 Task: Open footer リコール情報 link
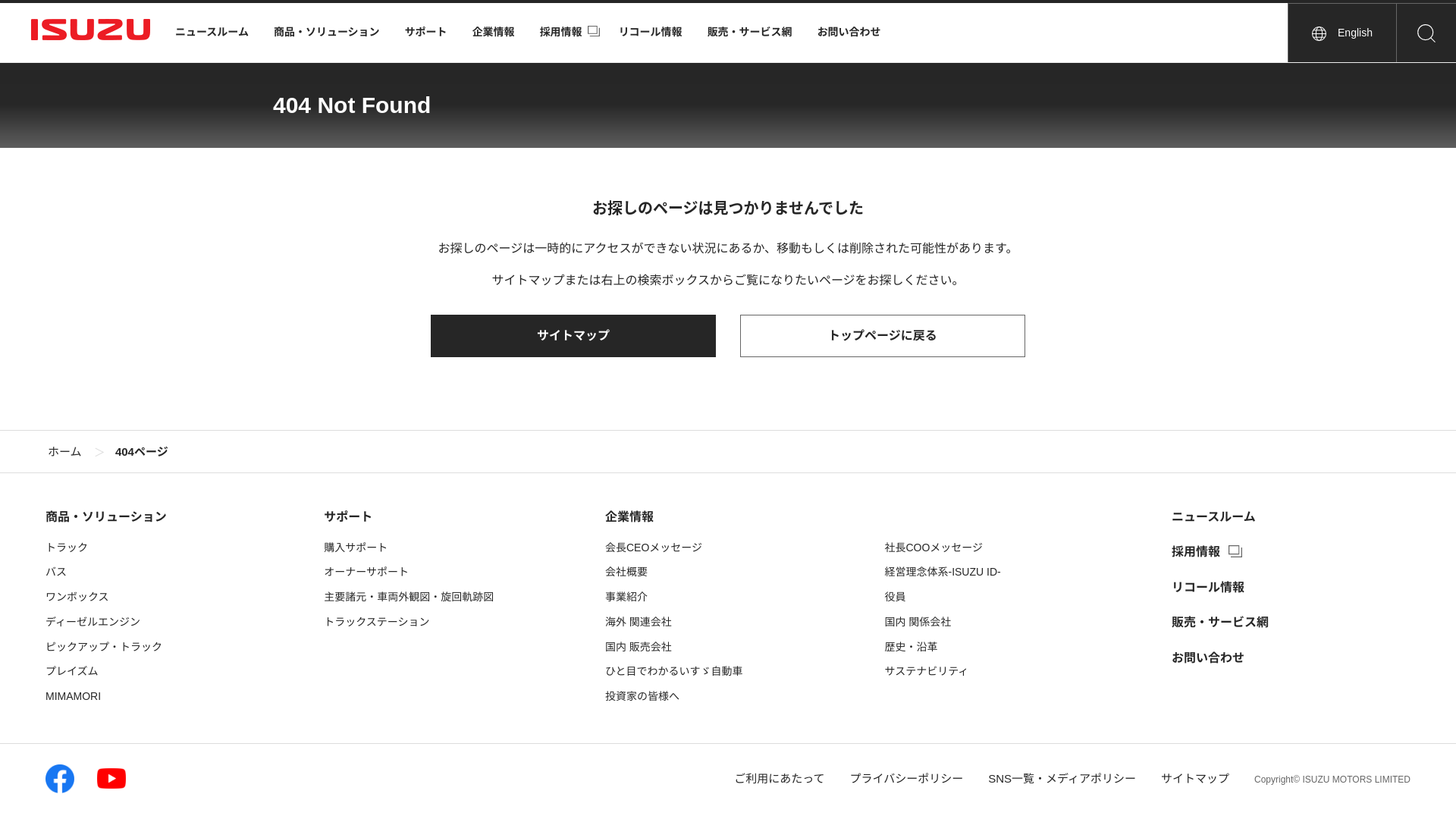[x=1208, y=587]
